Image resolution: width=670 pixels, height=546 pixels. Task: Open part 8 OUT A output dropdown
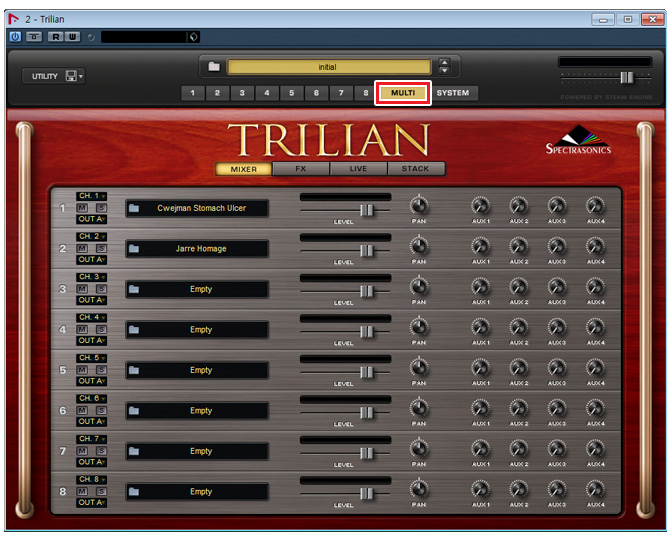click(x=91, y=503)
